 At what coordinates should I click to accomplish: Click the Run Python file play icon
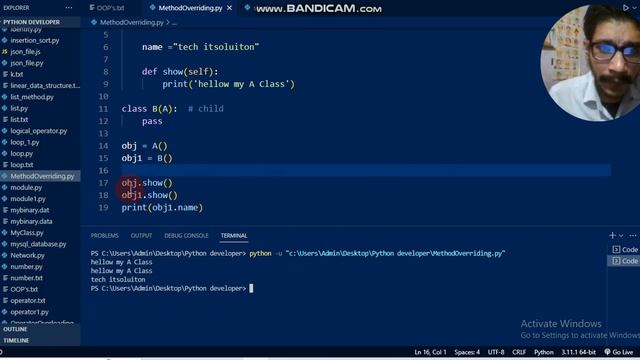coord(626,7)
